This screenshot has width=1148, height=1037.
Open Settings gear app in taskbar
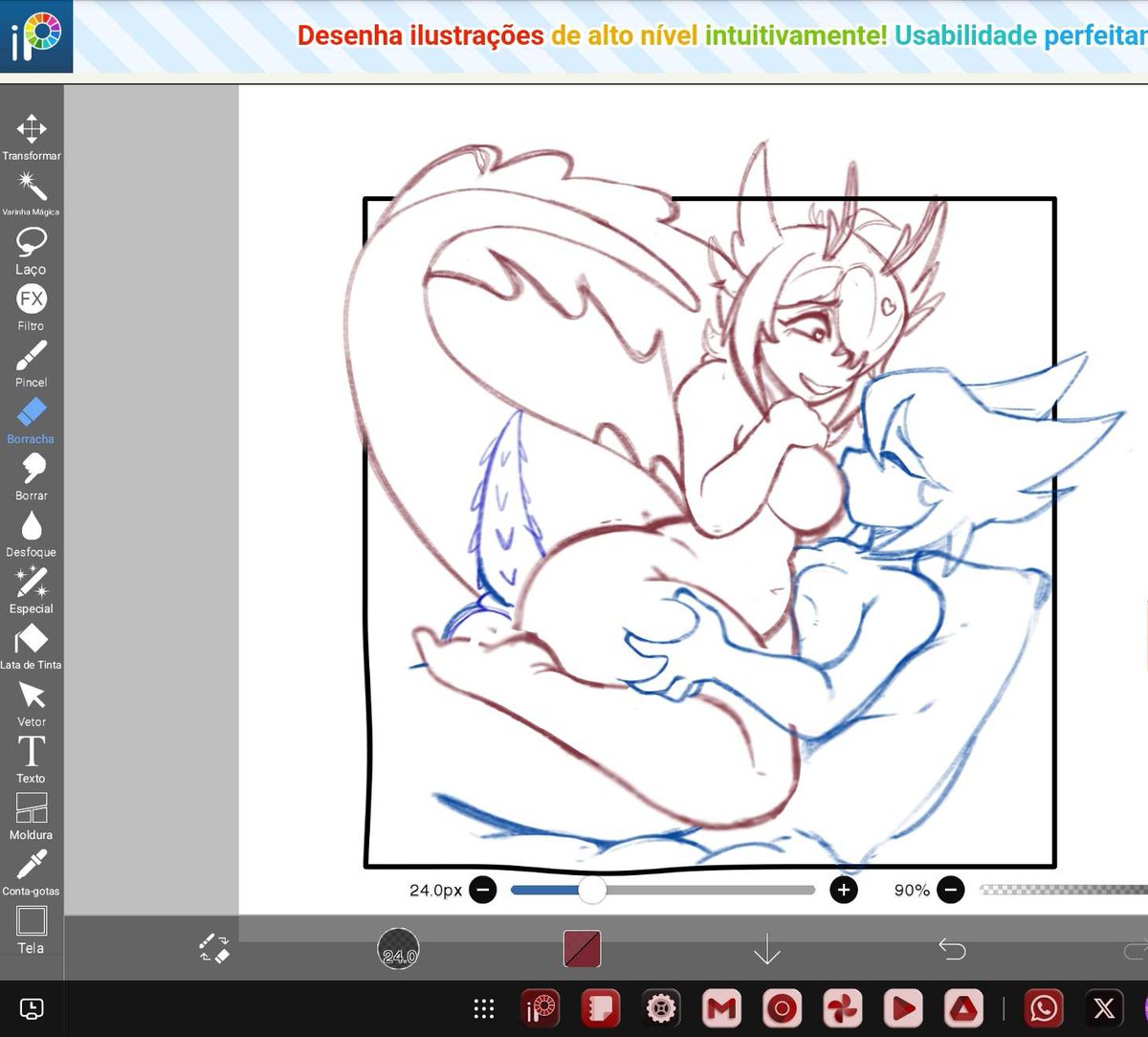661,1008
